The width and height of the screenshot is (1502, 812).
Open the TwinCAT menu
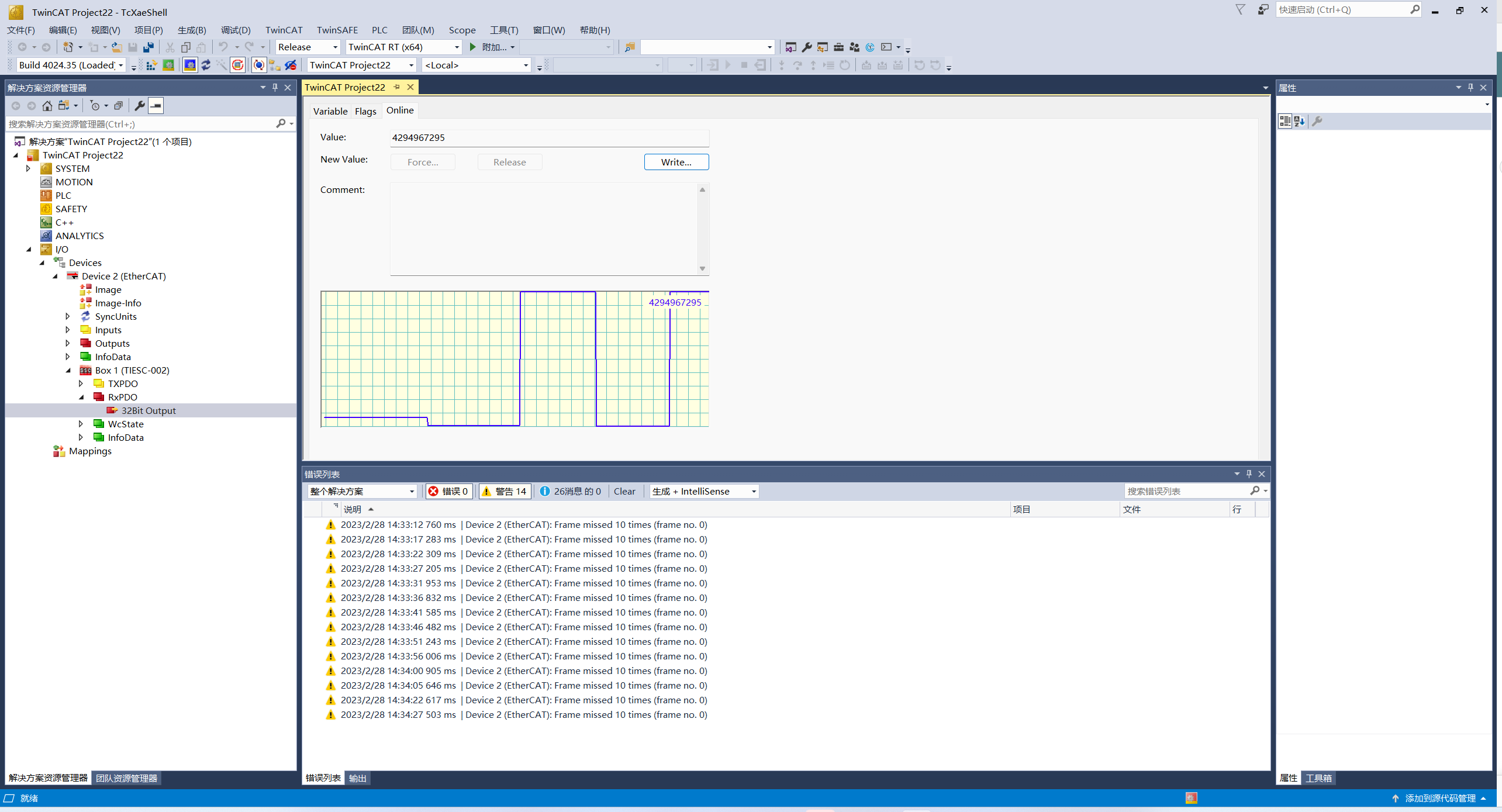284,30
